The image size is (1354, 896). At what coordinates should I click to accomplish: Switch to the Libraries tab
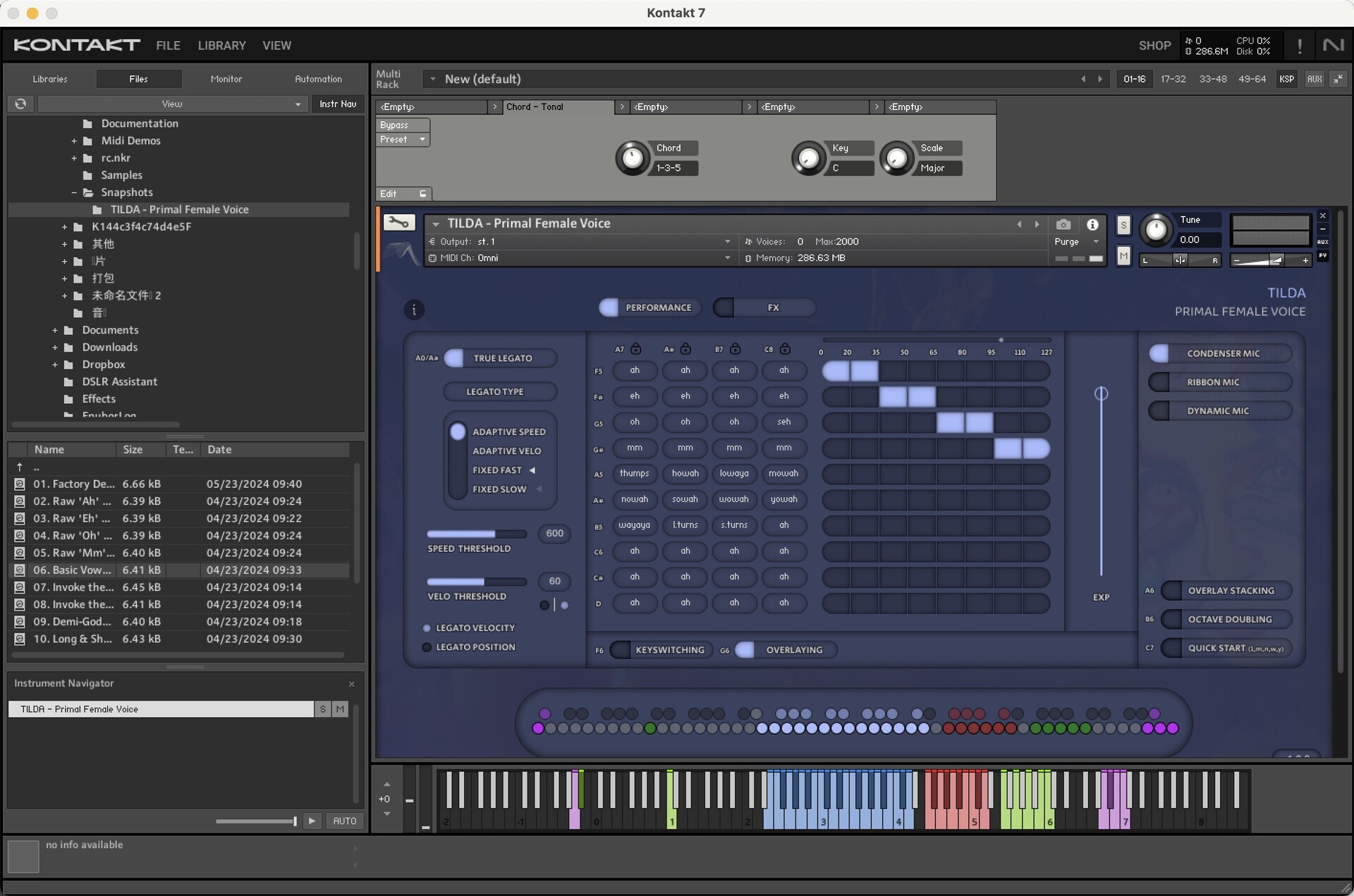click(50, 79)
